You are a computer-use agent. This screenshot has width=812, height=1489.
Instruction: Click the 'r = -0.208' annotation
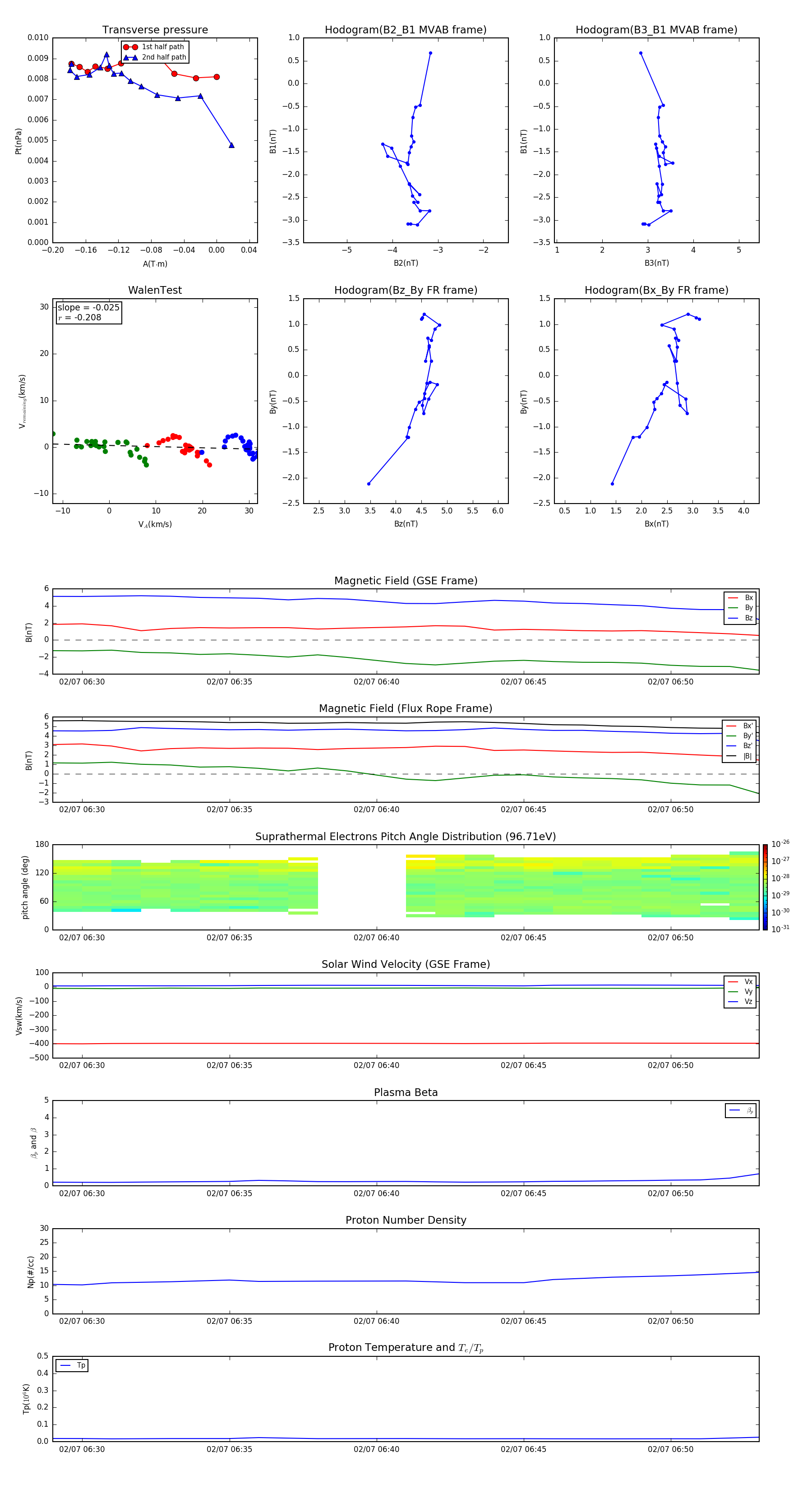pyautogui.click(x=80, y=317)
